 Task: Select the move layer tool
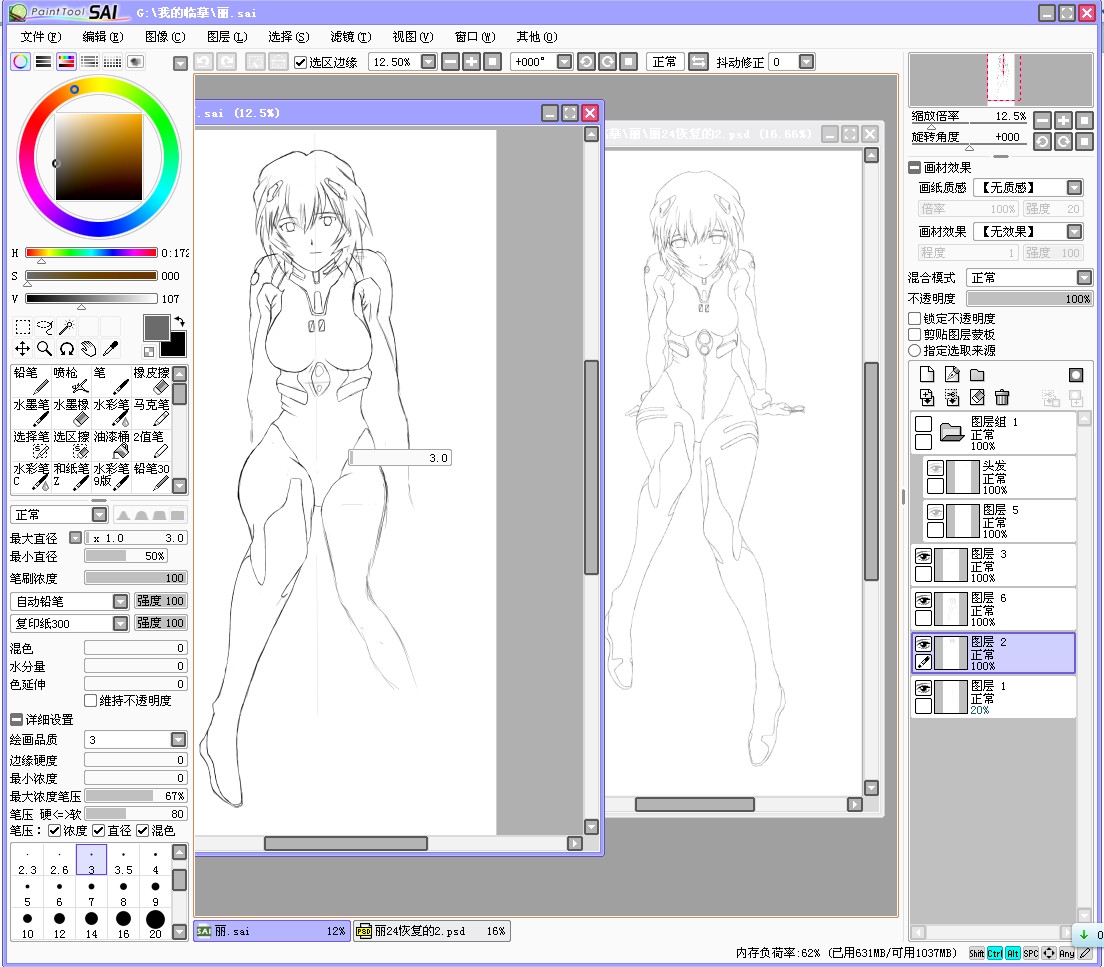(23, 349)
